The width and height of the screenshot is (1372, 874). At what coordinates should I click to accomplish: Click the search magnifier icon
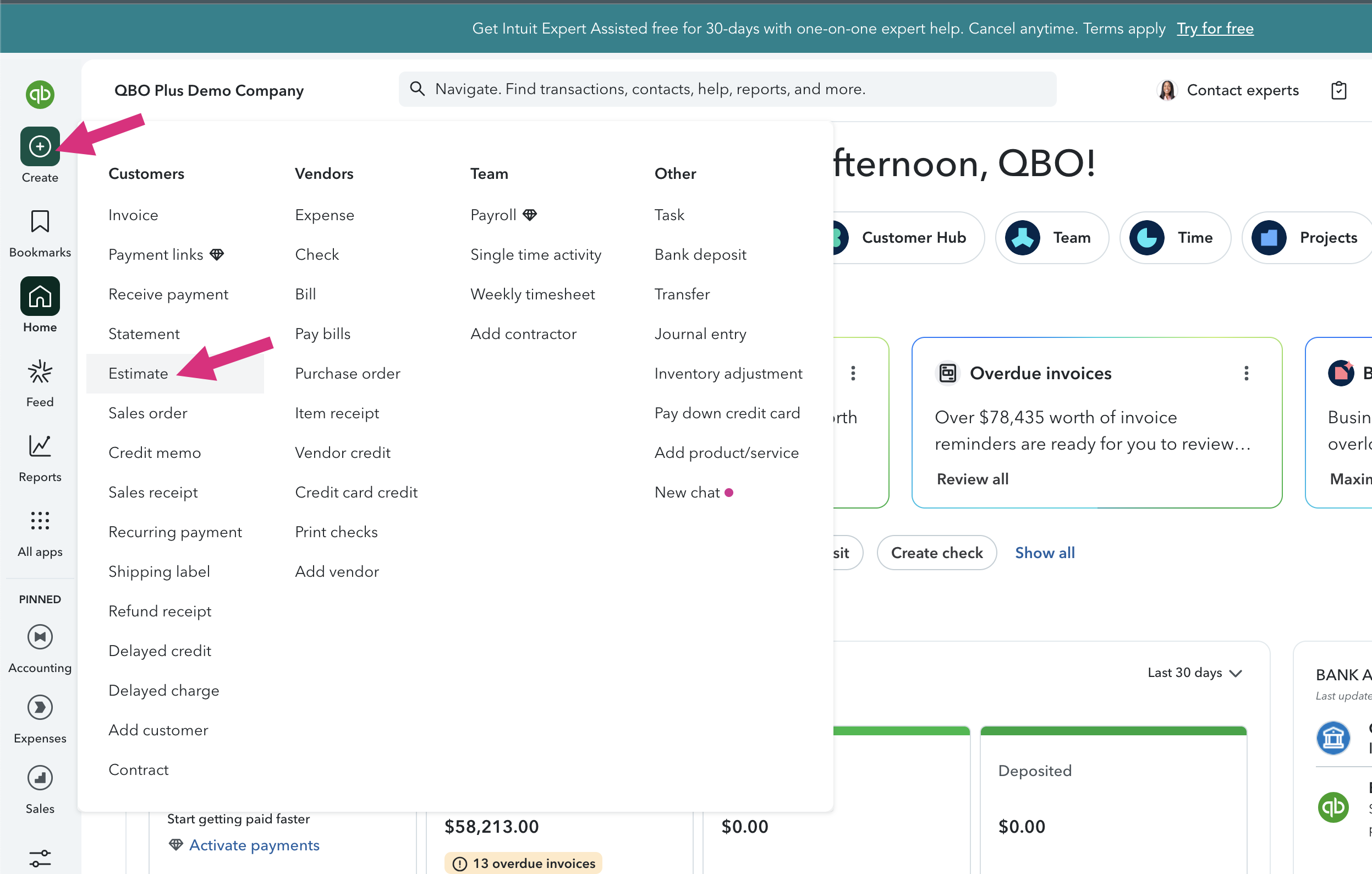point(418,89)
